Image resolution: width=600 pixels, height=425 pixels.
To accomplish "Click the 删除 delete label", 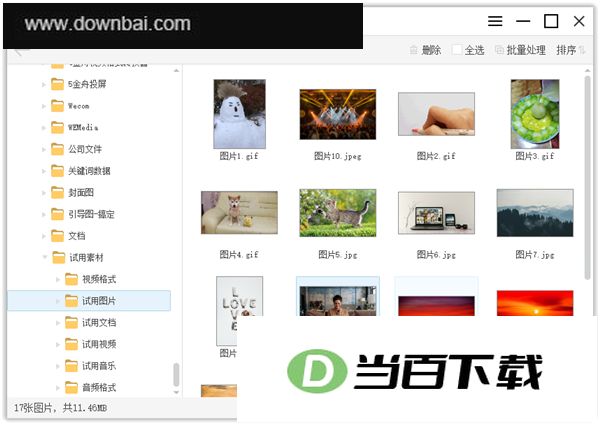I will coord(431,50).
